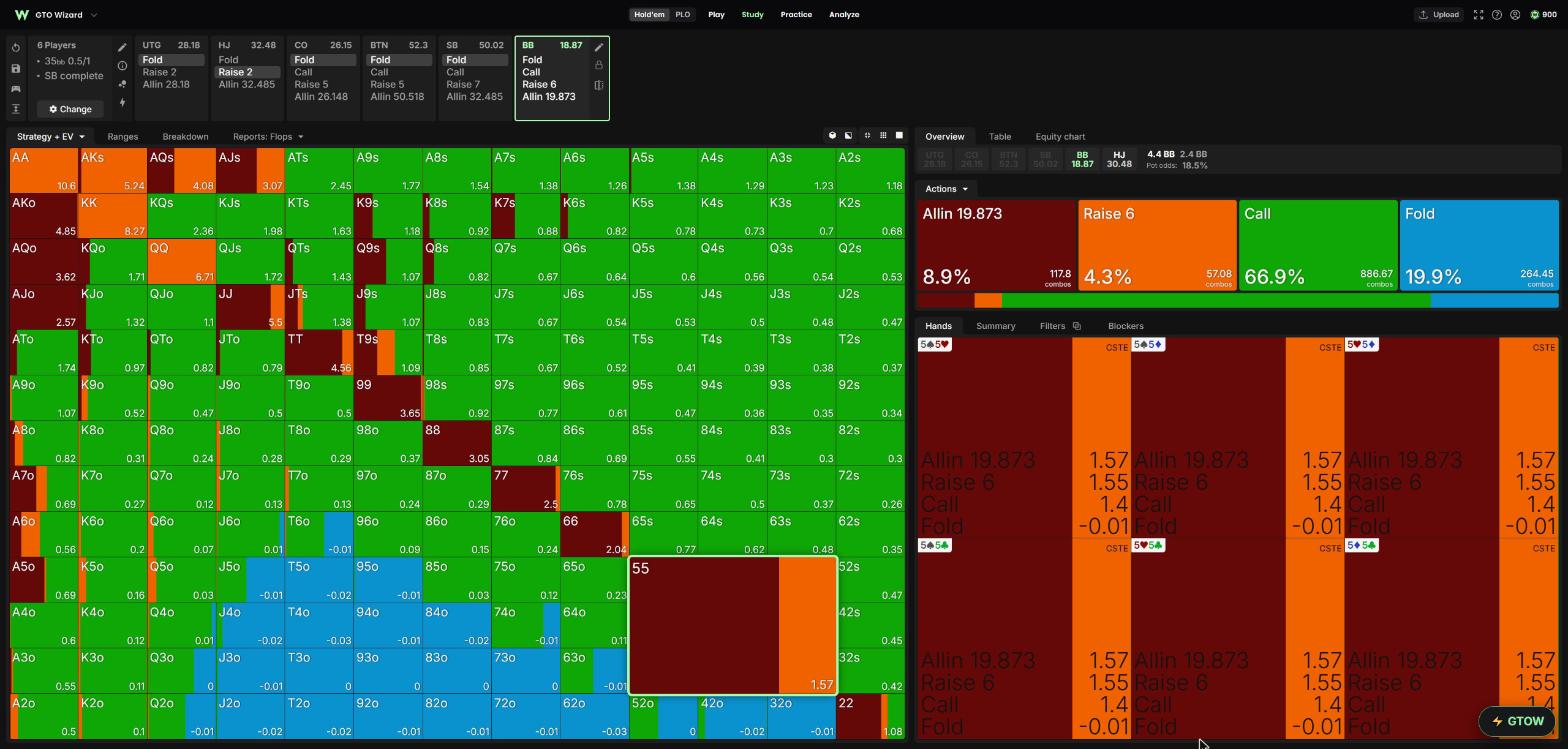Open the Actions dropdown
This screenshot has height=749, width=1568.
tap(946, 189)
